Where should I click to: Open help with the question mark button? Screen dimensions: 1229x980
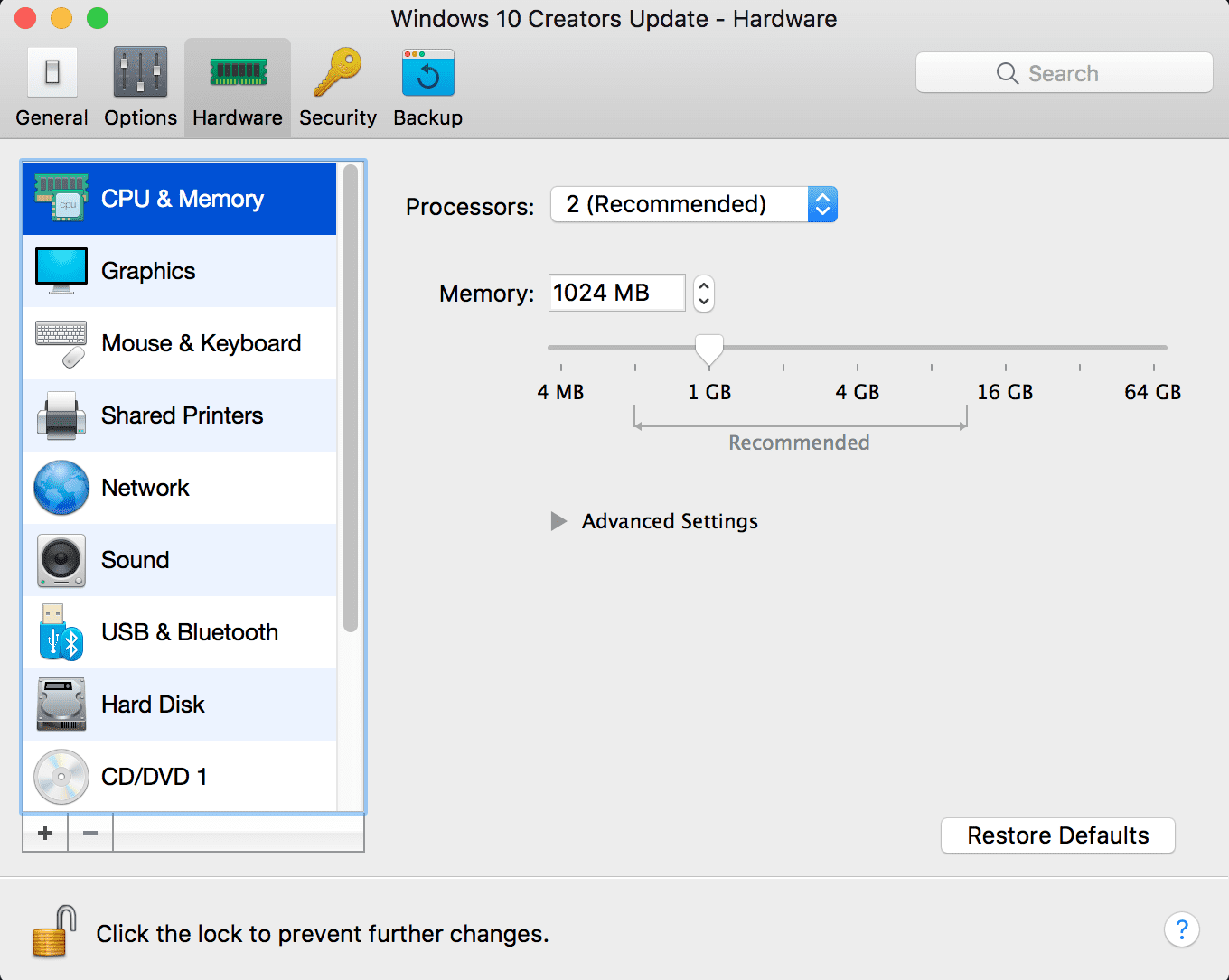pos(1181,929)
